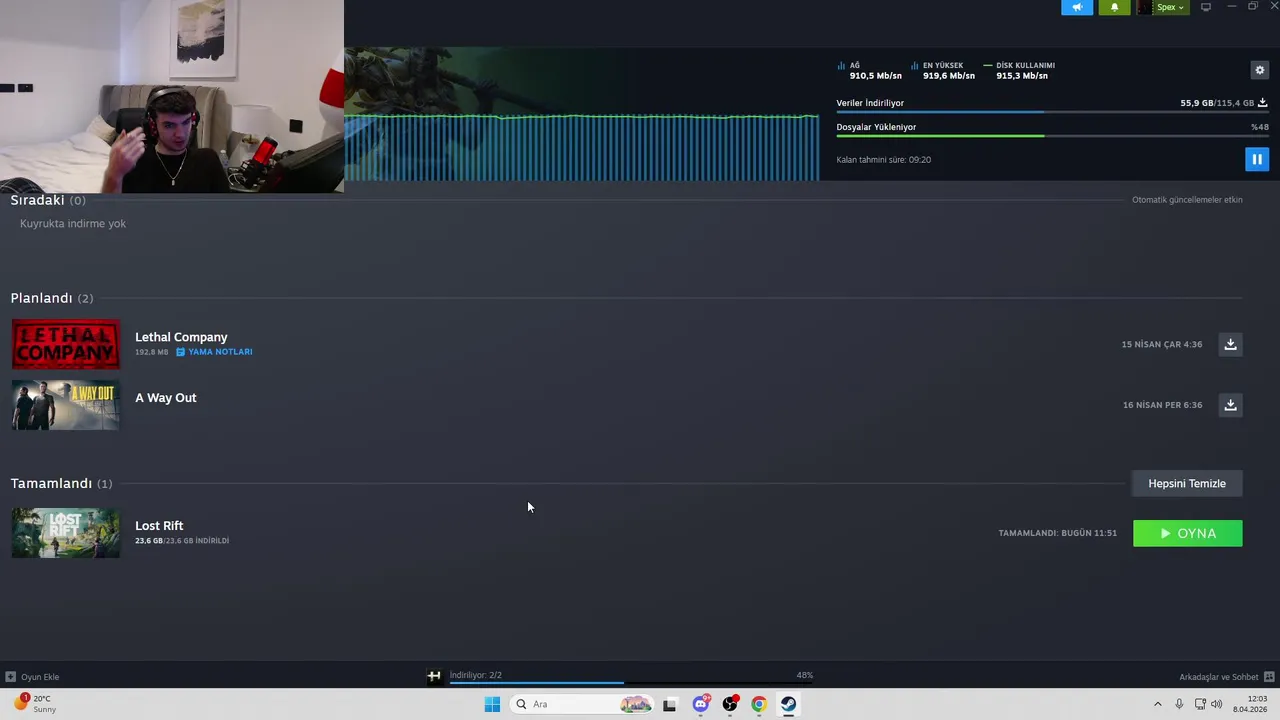The height and width of the screenshot is (720, 1280).
Task: Click the Steam announcements megaphone icon
Action: [1077, 7]
